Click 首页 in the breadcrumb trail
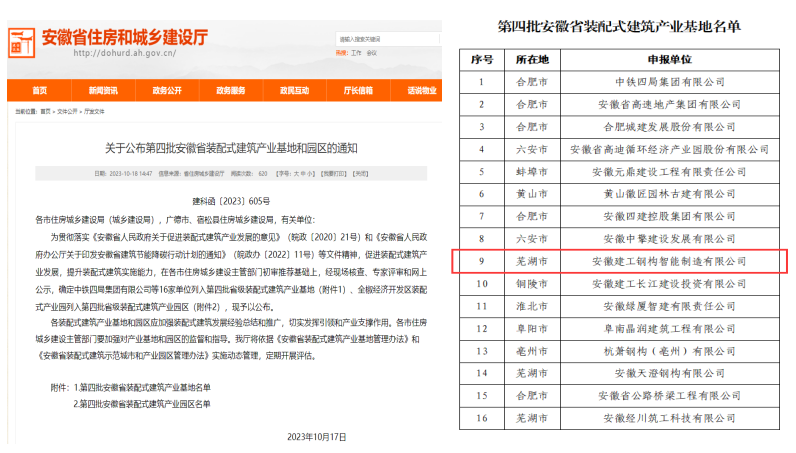 (x=45, y=112)
